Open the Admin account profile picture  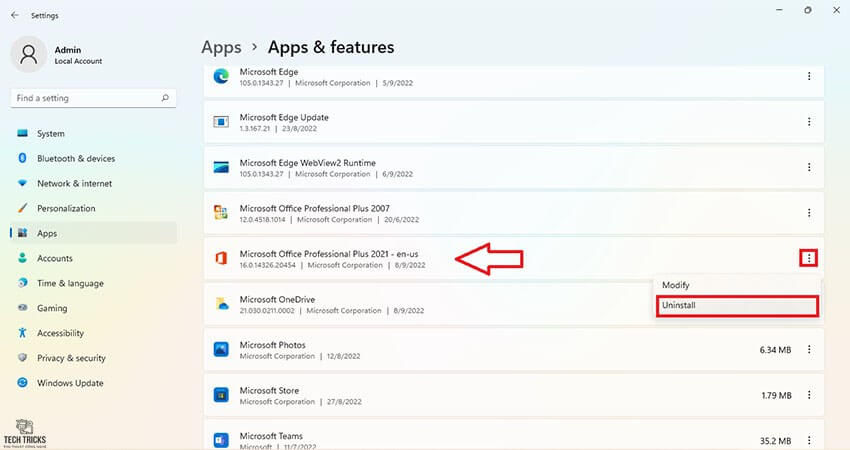28,54
